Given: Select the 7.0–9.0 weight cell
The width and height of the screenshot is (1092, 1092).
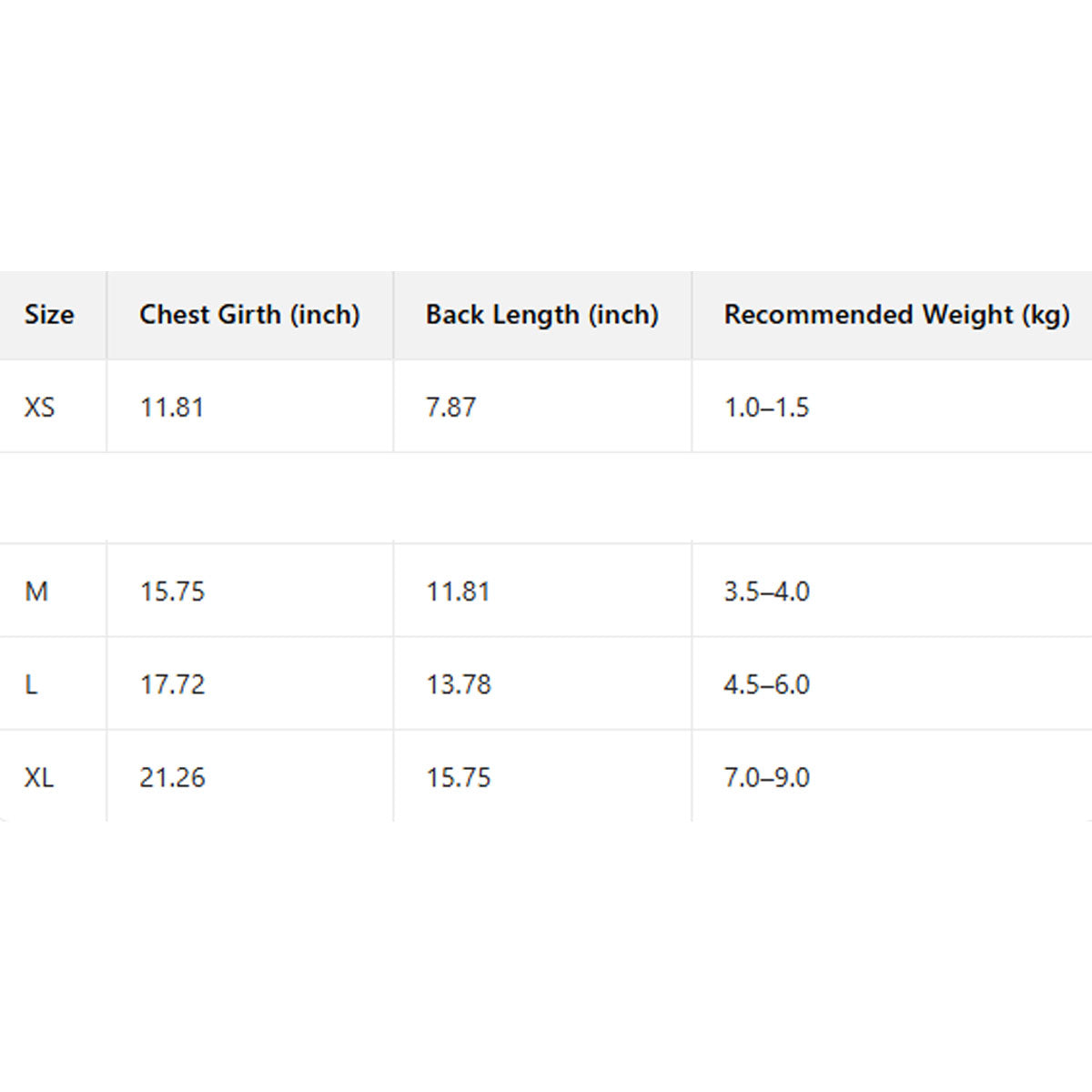Looking at the screenshot, I should pyautogui.click(x=766, y=777).
